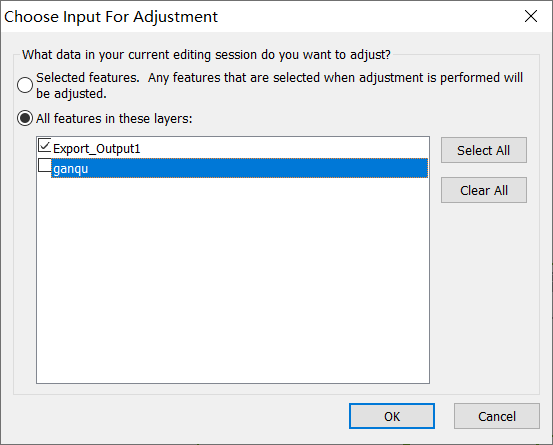Click the Clear All button
The image size is (553, 445).
click(x=484, y=190)
